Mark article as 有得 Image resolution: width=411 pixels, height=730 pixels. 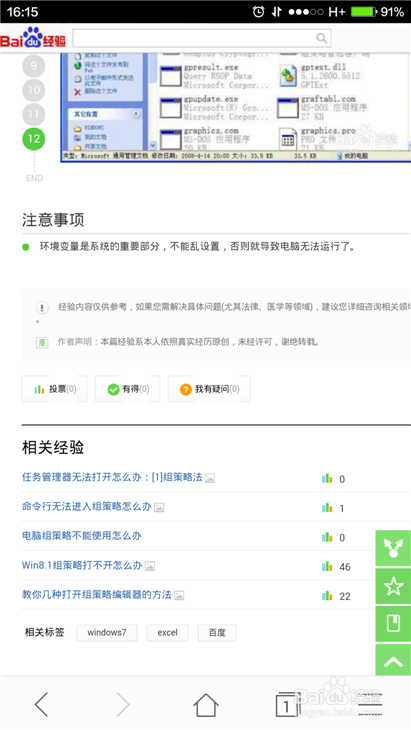click(x=128, y=389)
